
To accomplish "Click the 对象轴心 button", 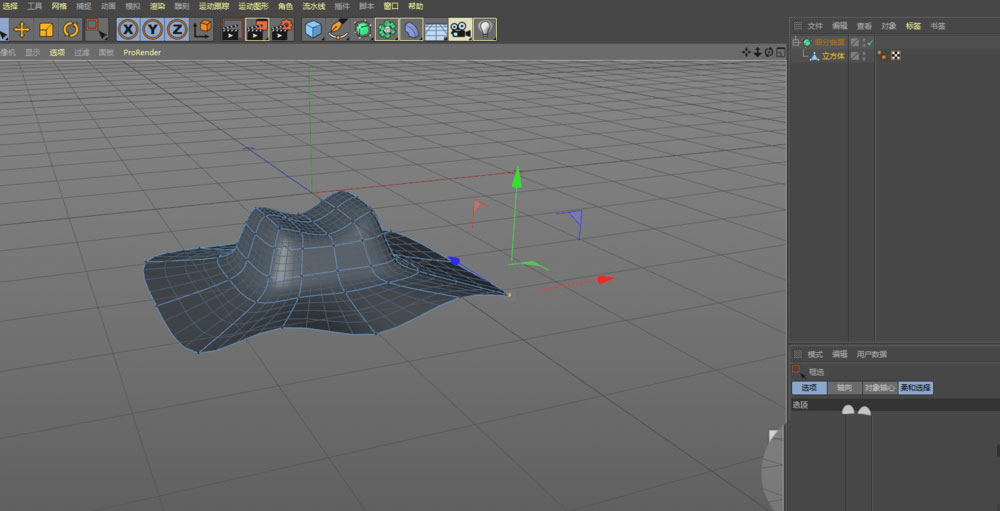I will pos(879,387).
